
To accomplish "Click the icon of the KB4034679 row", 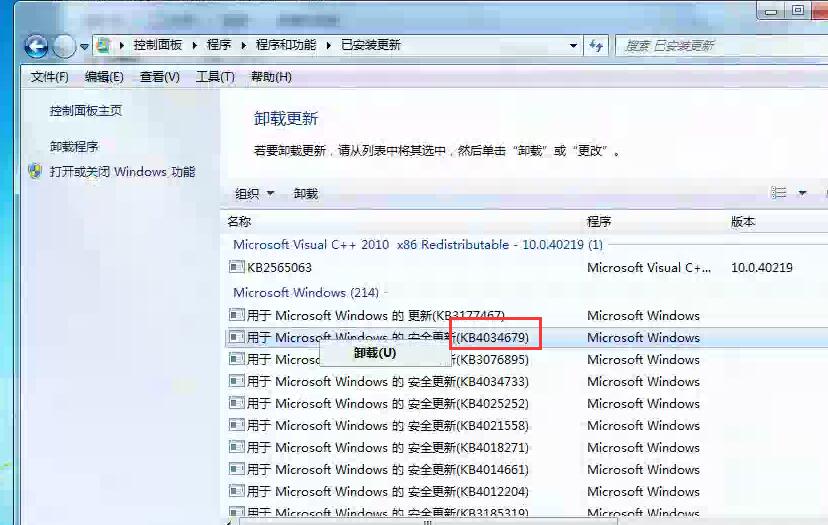I will click(237, 337).
